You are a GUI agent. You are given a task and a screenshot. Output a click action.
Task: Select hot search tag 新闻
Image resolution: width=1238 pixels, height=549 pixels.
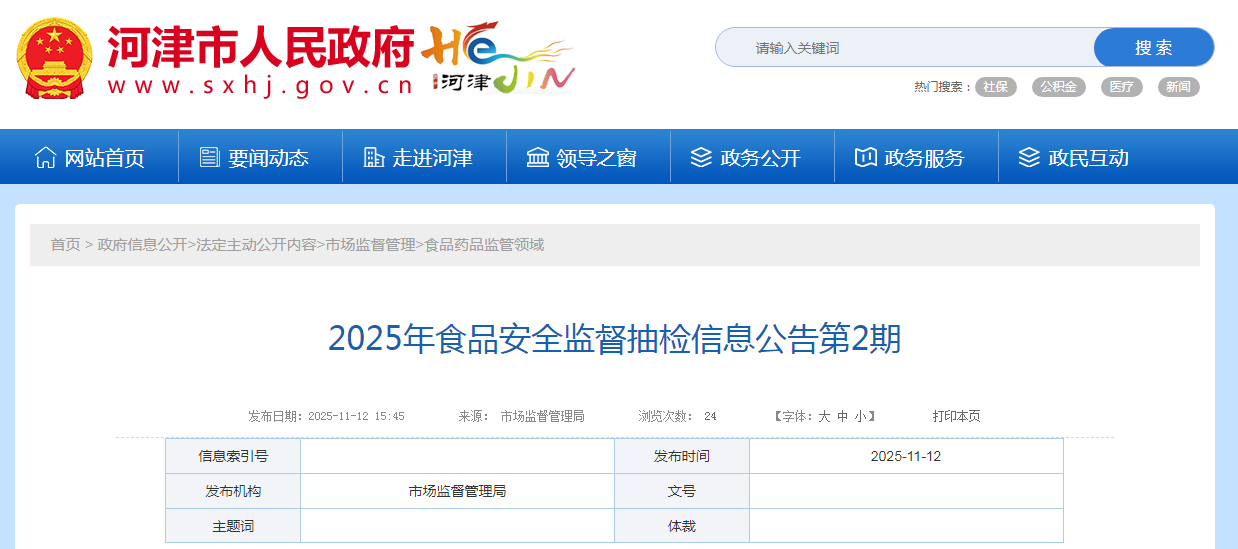pyautogui.click(x=1178, y=87)
